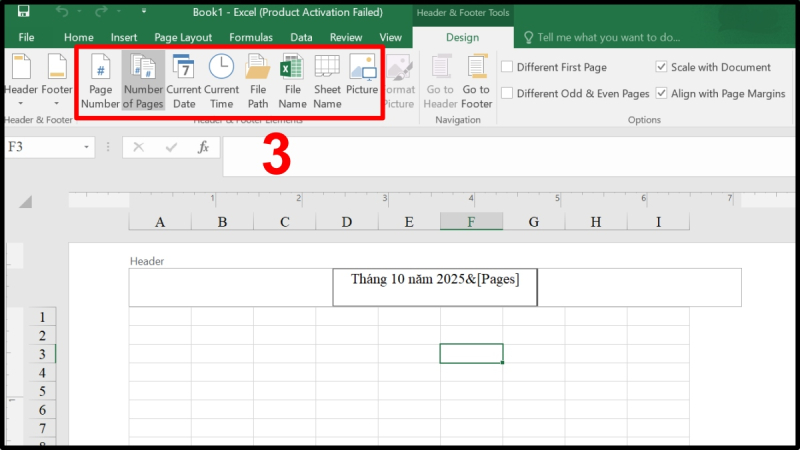This screenshot has width=800, height=450.
Task: Select column A header
Action: (x=160, y=222)
